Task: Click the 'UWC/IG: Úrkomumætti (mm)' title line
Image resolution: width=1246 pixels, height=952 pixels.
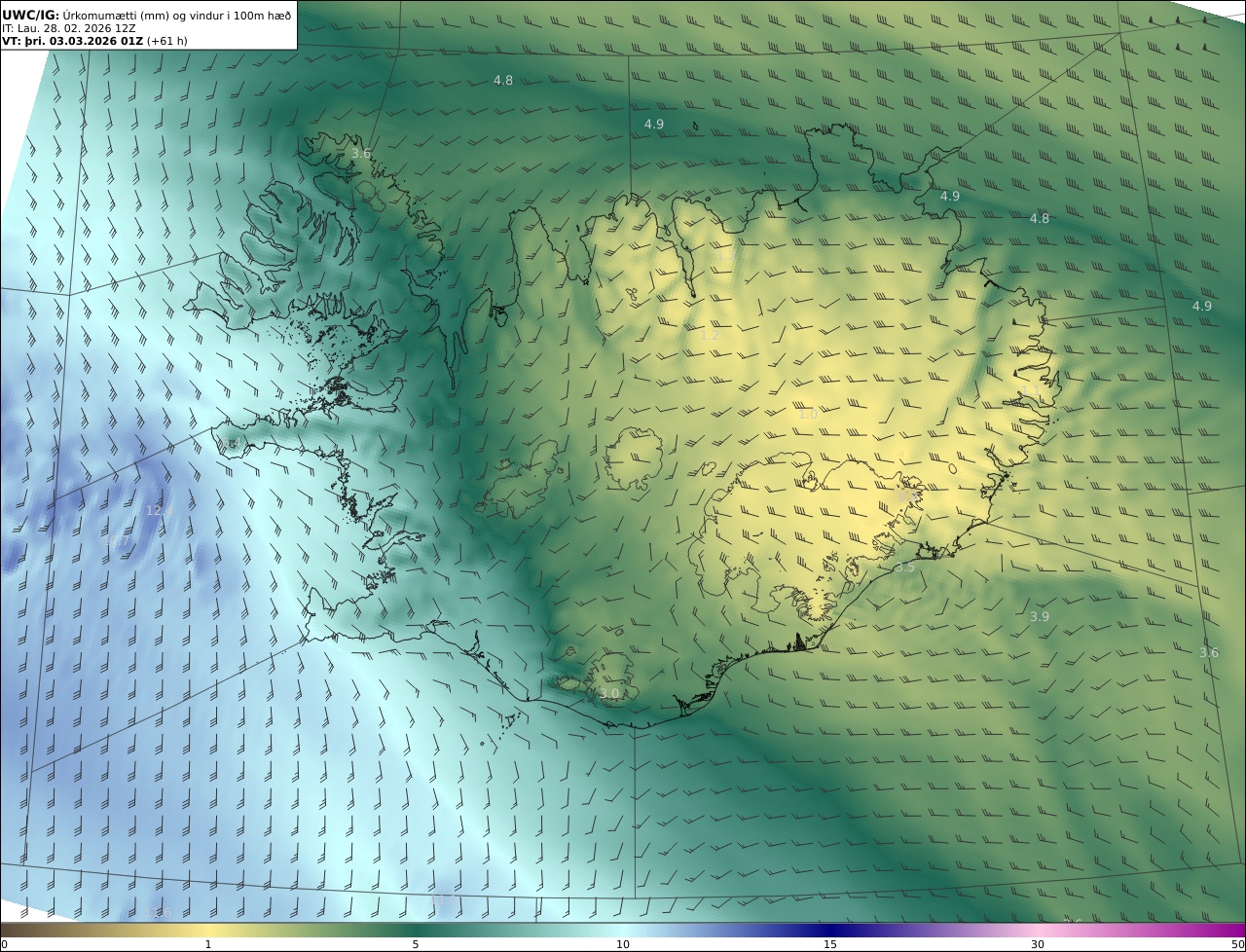Action: tap(147, 15)
